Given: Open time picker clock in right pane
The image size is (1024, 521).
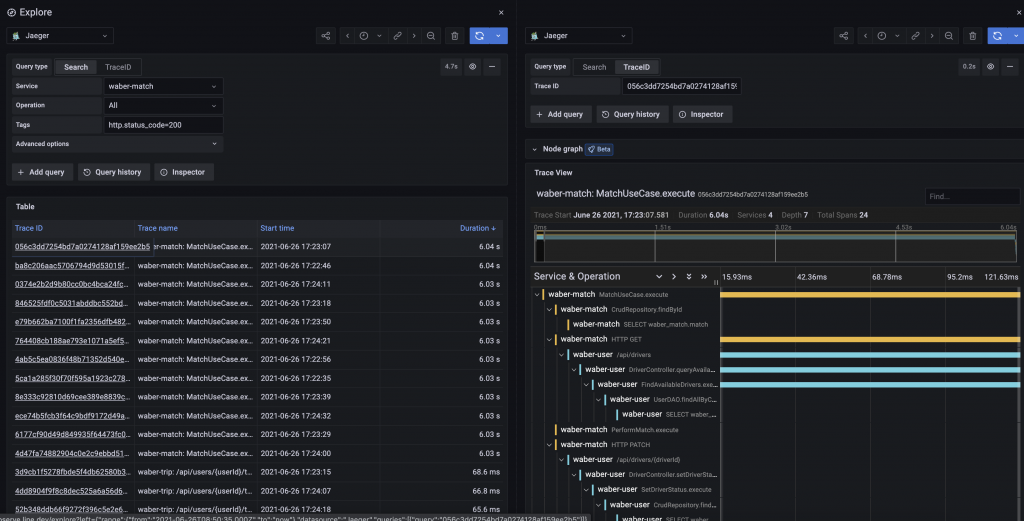Looking at the screenshot, I should tap(882, 36).
